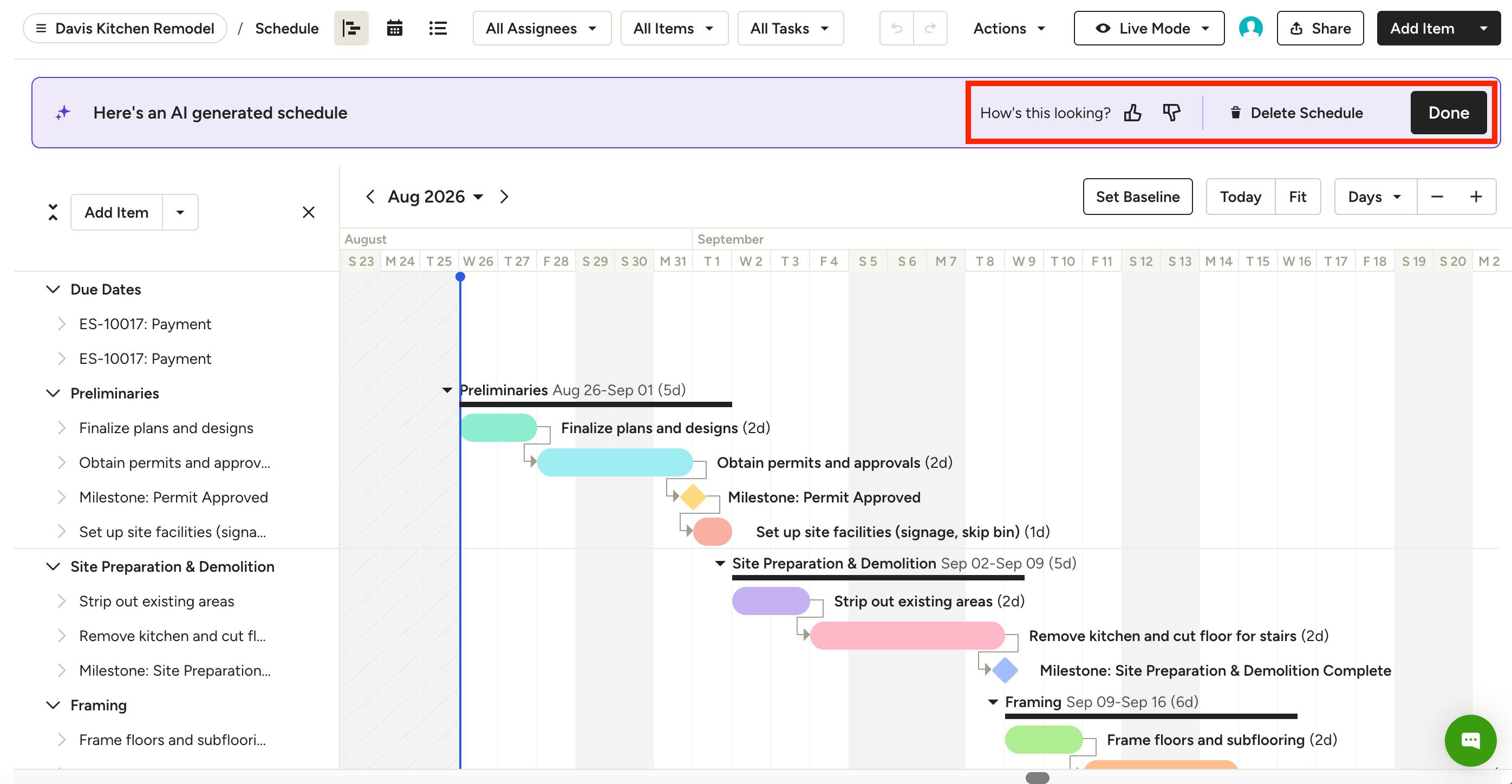
Task: Expand Milestone: Permit Approved sidebar row
Action: coord(62,497)
